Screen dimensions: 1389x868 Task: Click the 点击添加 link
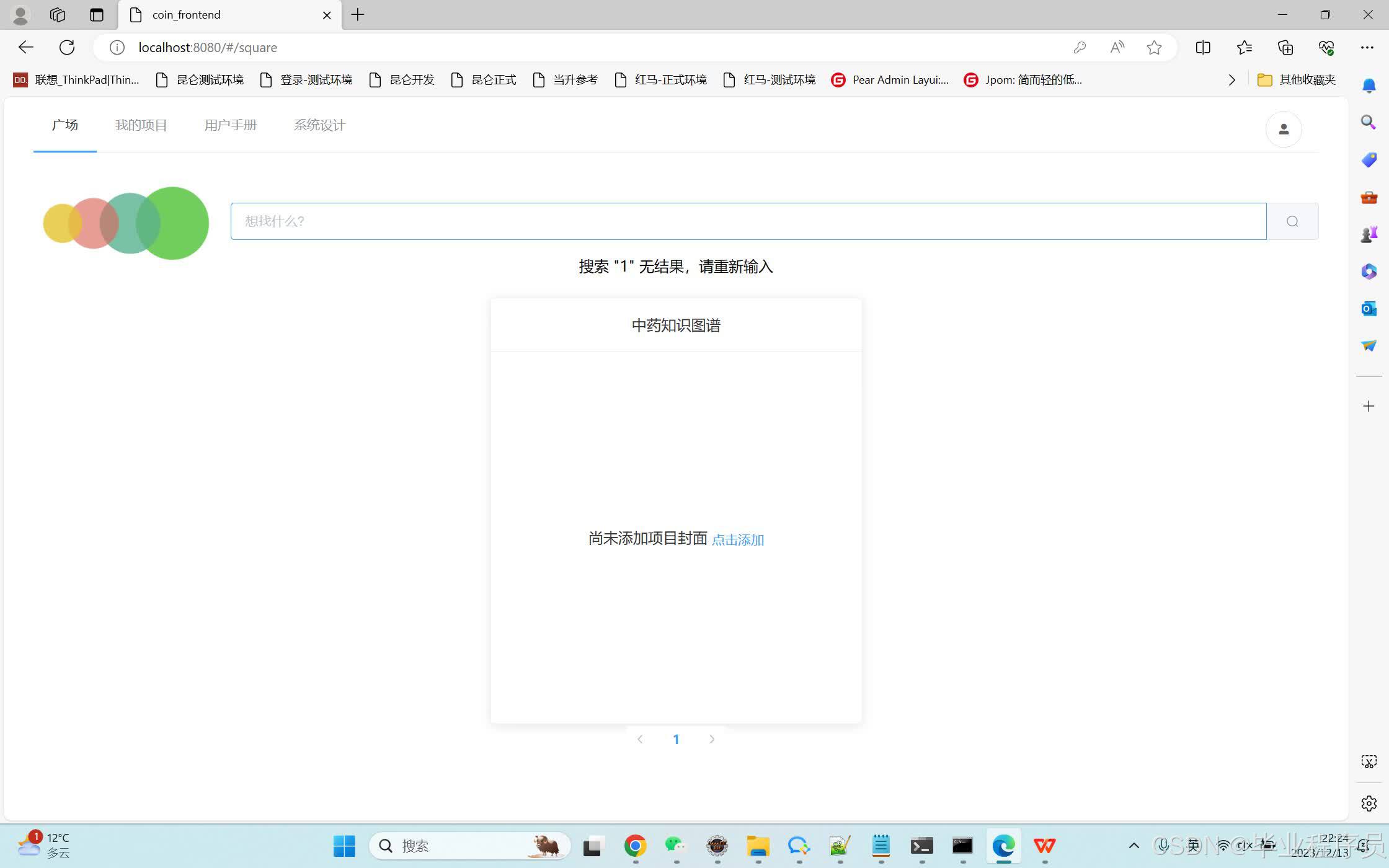[737, 539]
